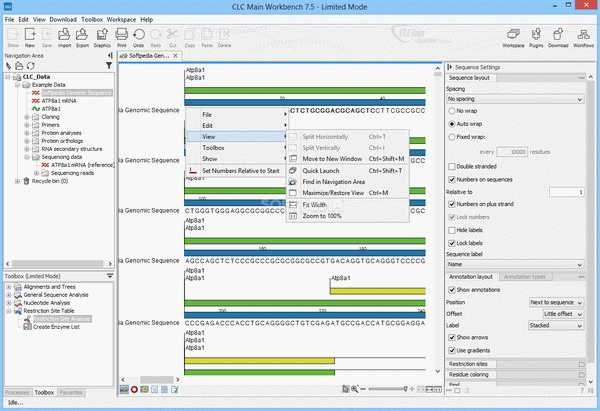600x411 pixels.
Task: Expand the Recycle bin node
Action: [17, 181]
